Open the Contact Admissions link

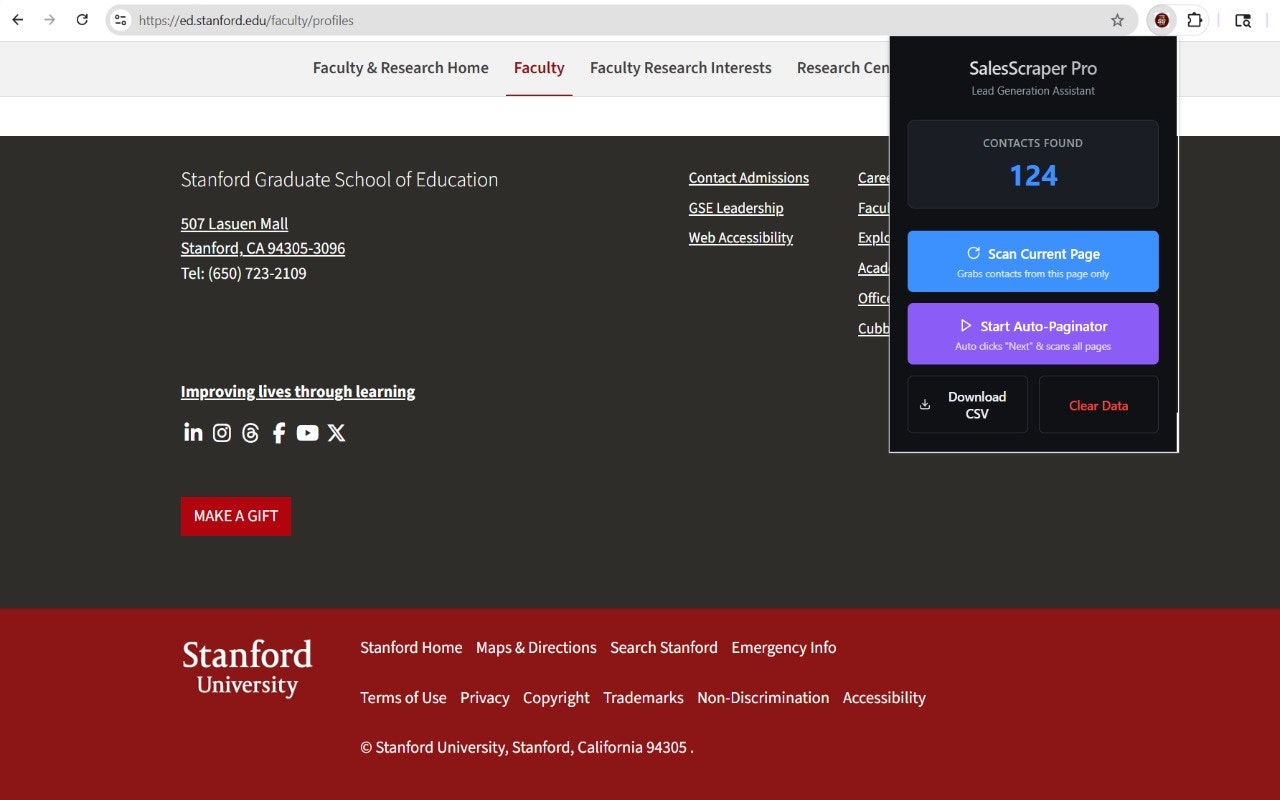coord(749,178)
